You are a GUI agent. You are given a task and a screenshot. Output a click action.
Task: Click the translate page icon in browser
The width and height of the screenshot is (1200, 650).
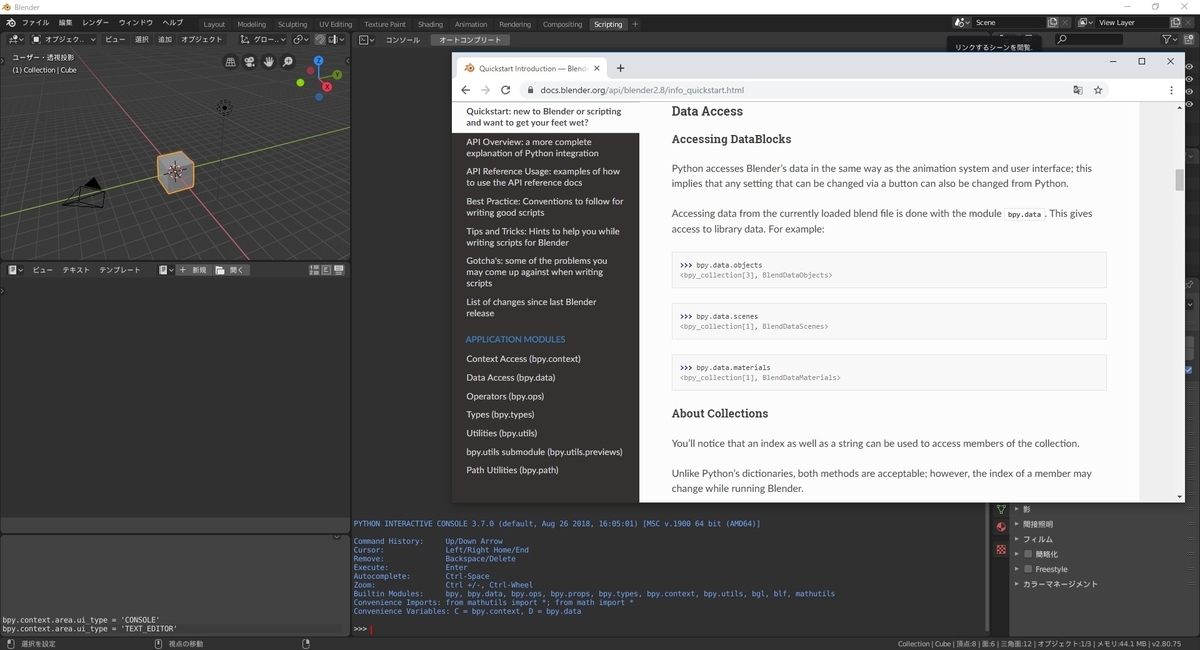[1077, 90]
